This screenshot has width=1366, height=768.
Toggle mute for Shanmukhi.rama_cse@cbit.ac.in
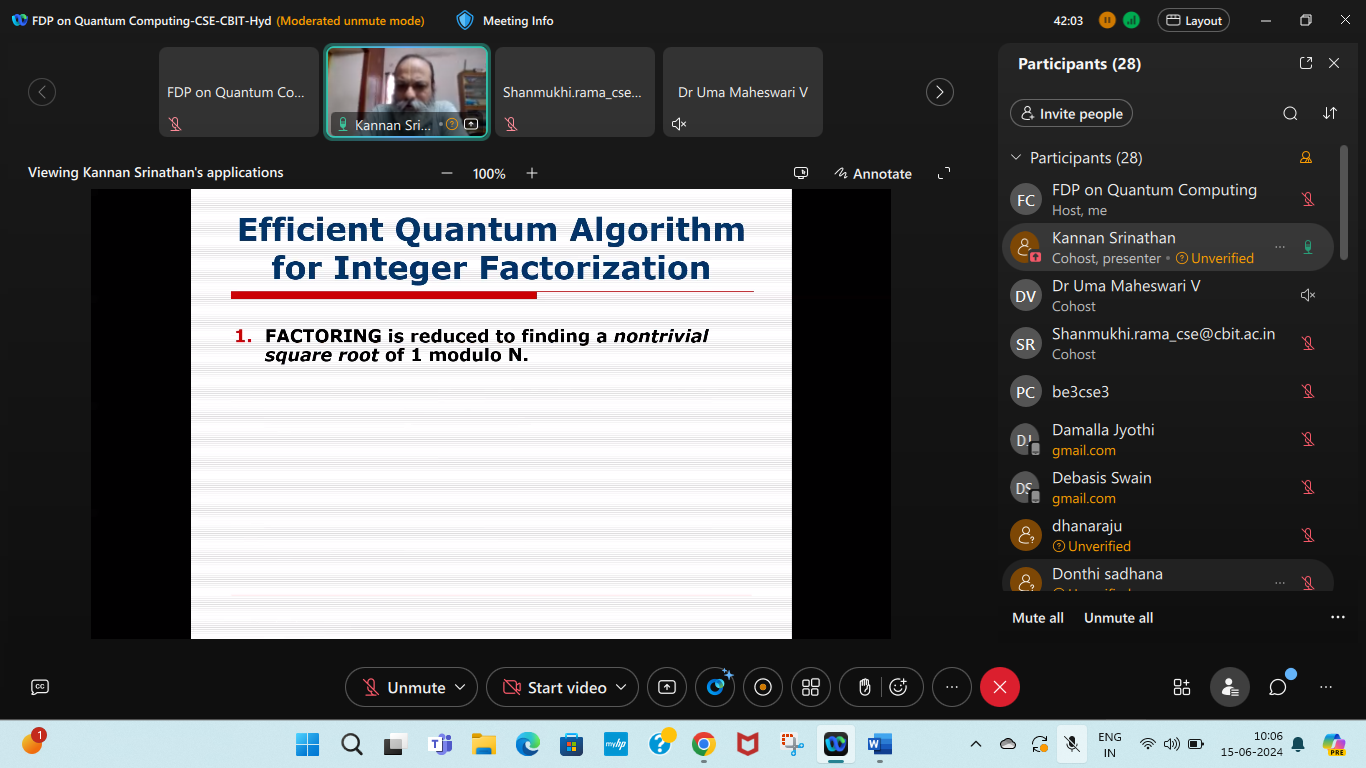coord(1307,343)
